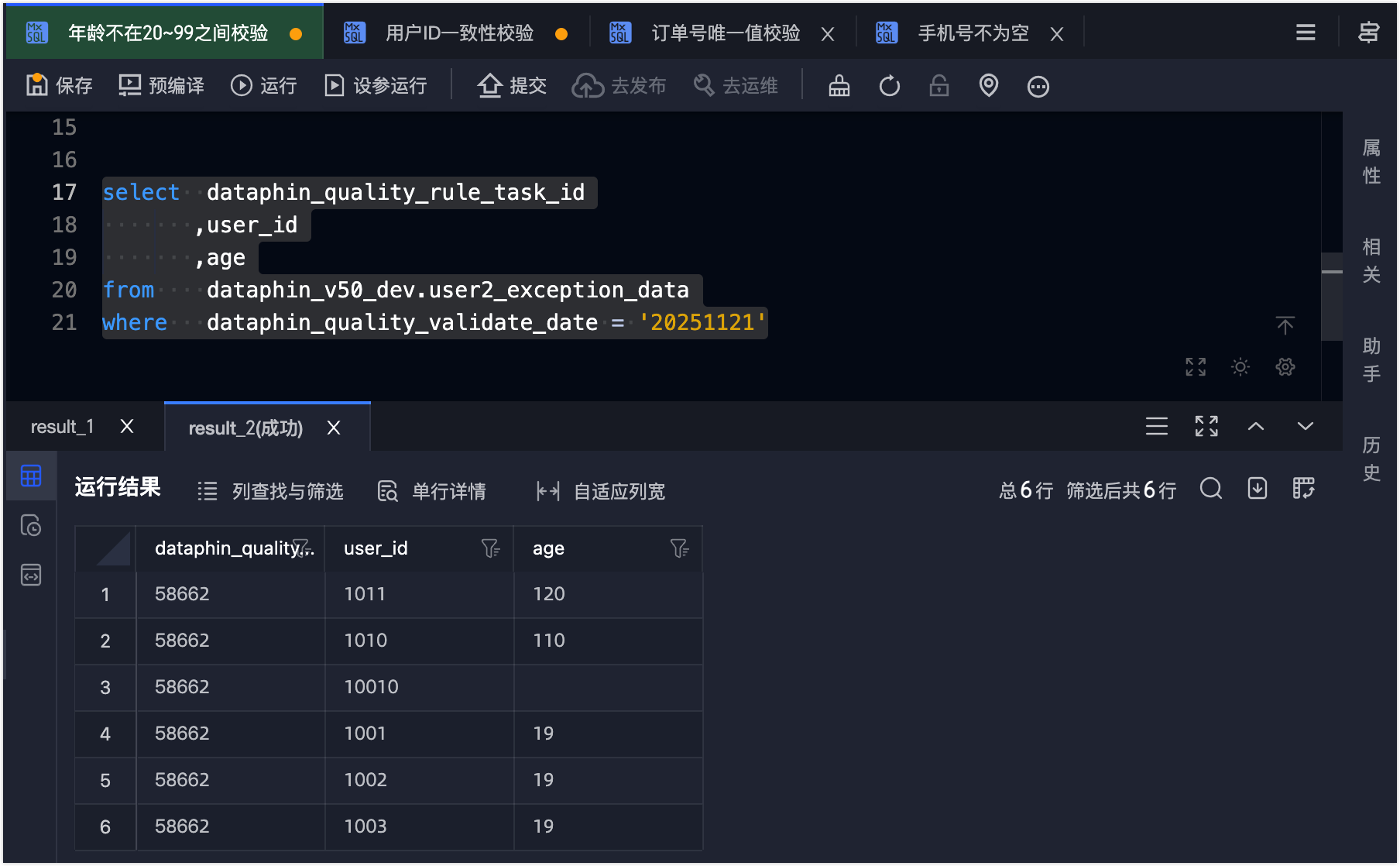This screenshot has width=1400, height=866.
Task: Close the result_1 tab
Action: 127,427
